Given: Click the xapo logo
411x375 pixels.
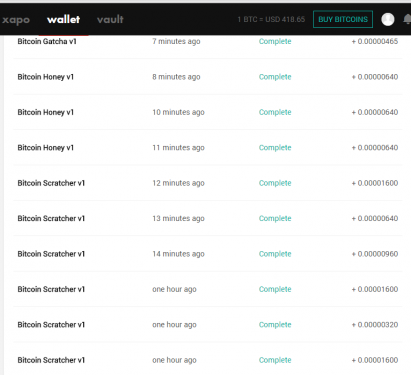Looking at the screenshot, I should pos(16,20).
